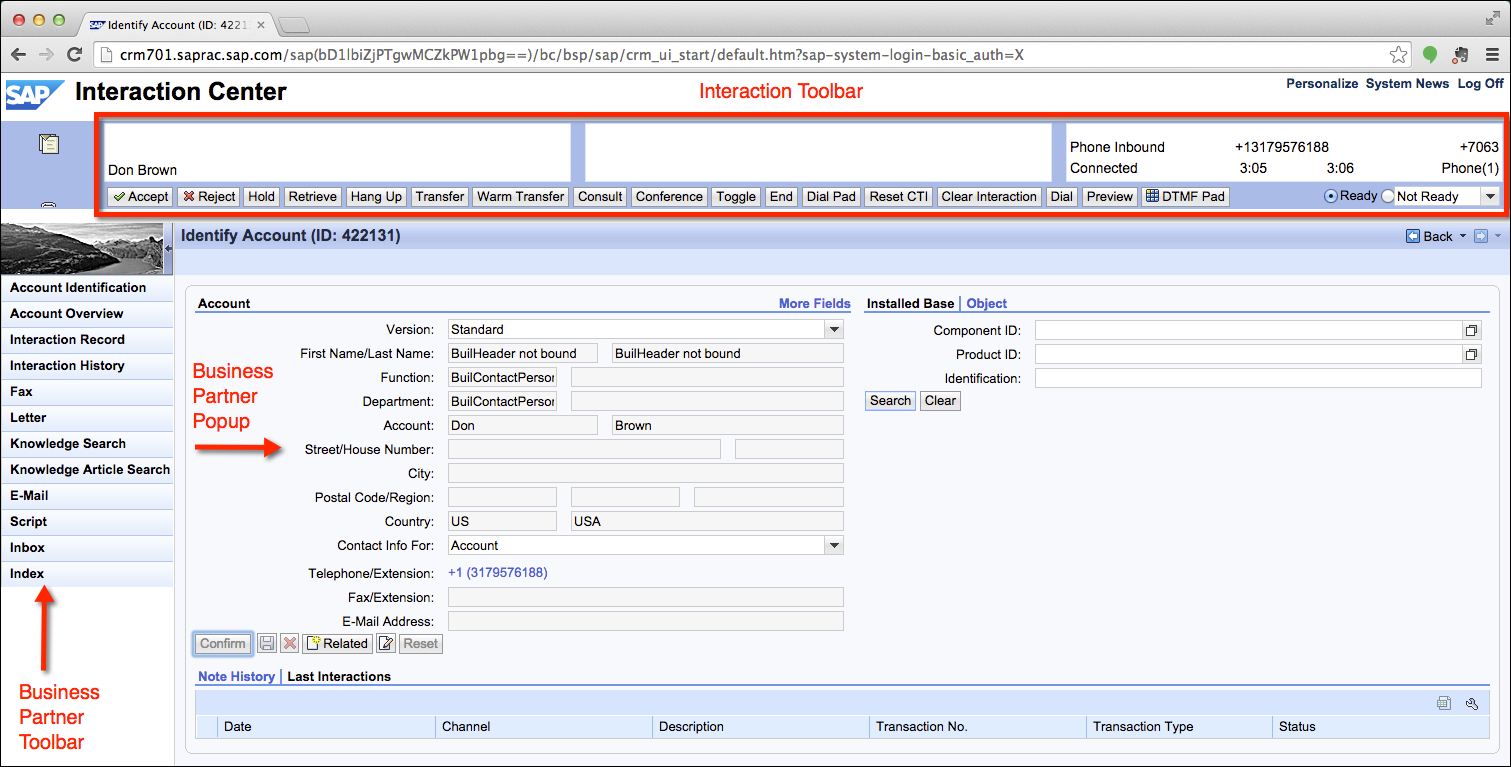Open Component ID value help icon
Screen dimensions: 1511x767
1471,330
